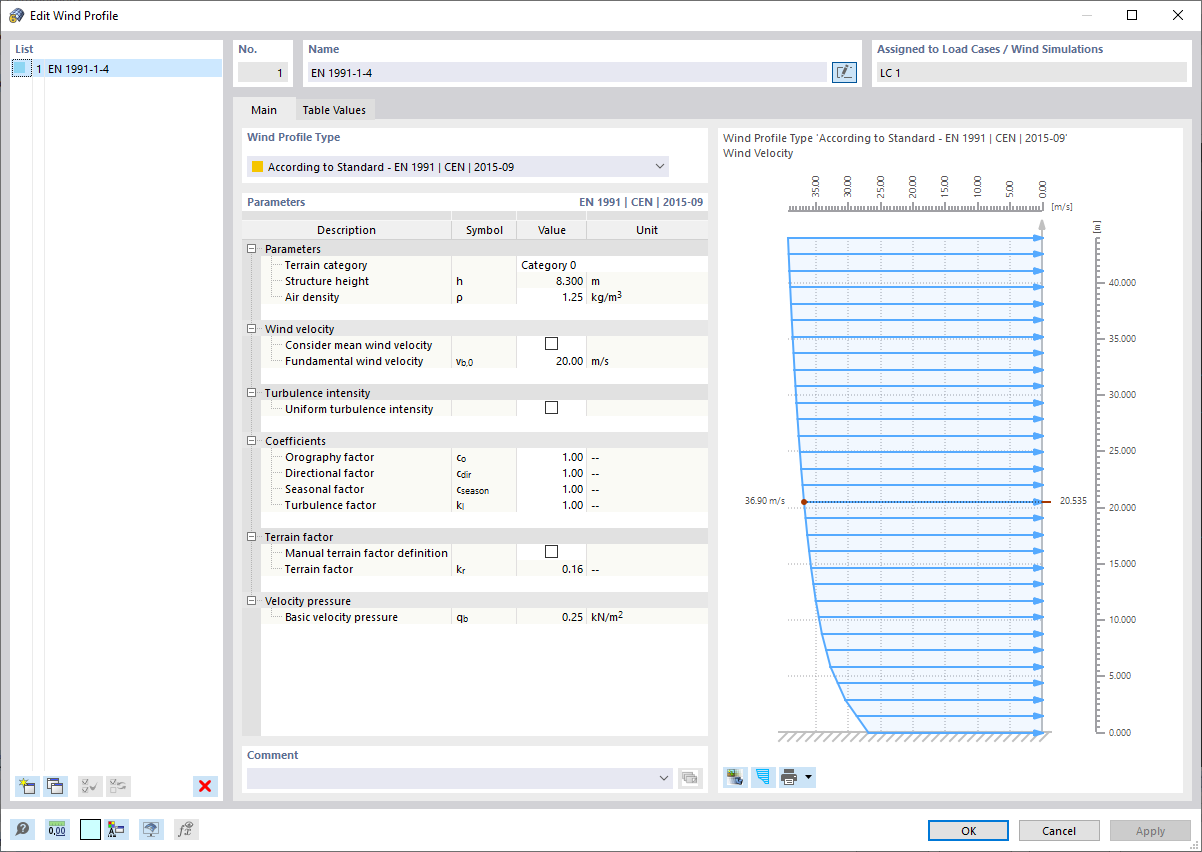Open the comment library icon
This screenshot has height=852, width=1202.
pos(690,778)
